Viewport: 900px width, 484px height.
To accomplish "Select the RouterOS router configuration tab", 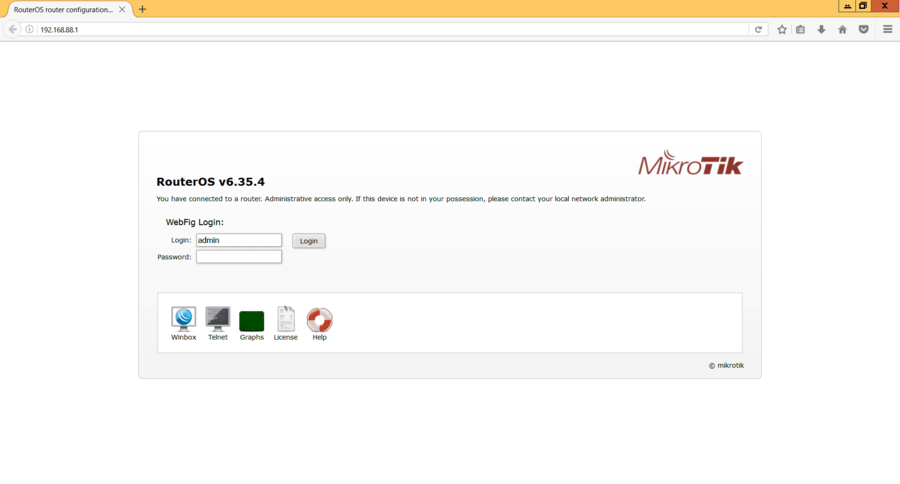I will point(63,9).
